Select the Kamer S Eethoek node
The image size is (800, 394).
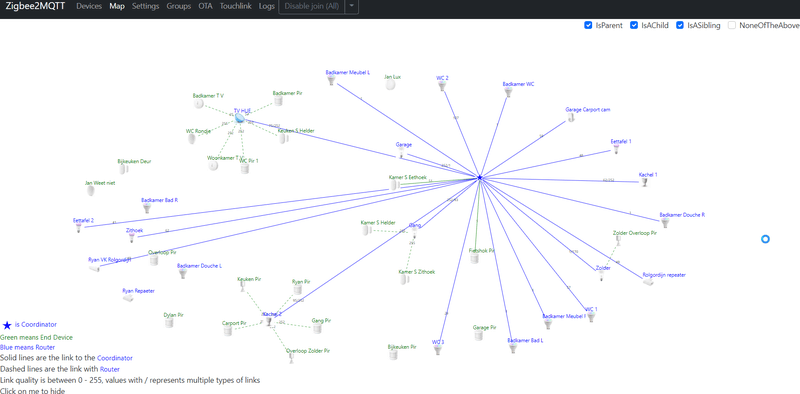(394, 185)
